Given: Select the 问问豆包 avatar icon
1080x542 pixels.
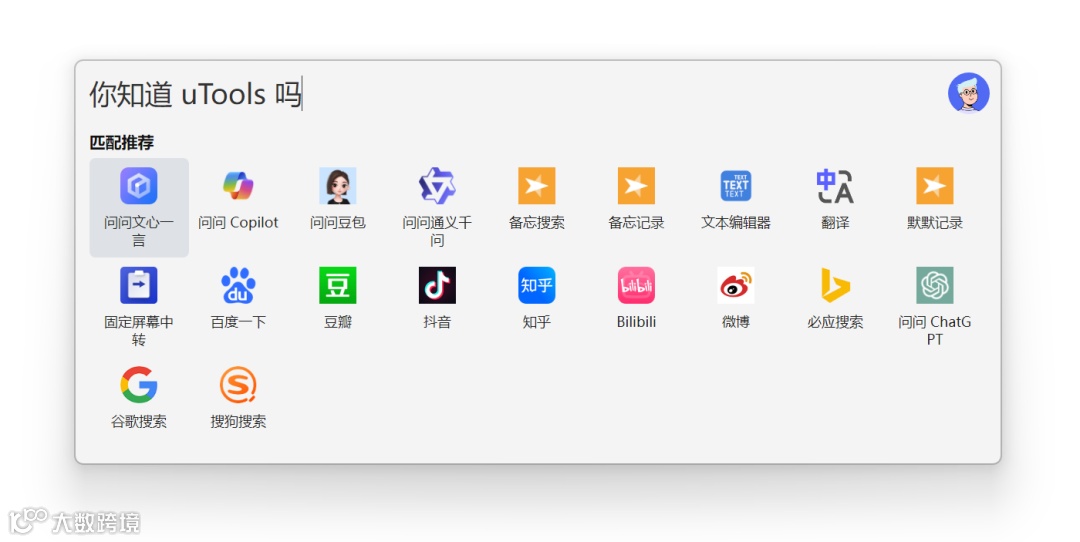Looking at the screenshot, I should [x=338, y=186].
